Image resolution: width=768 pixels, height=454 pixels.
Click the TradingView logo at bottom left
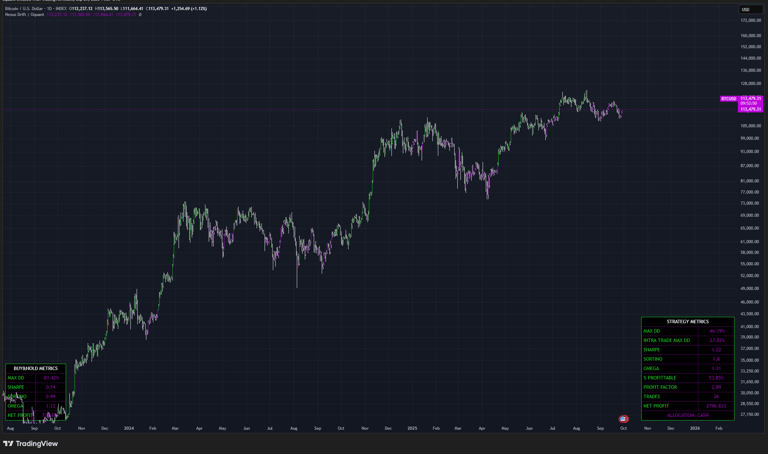pyautogui.click(x=30, y=444)
